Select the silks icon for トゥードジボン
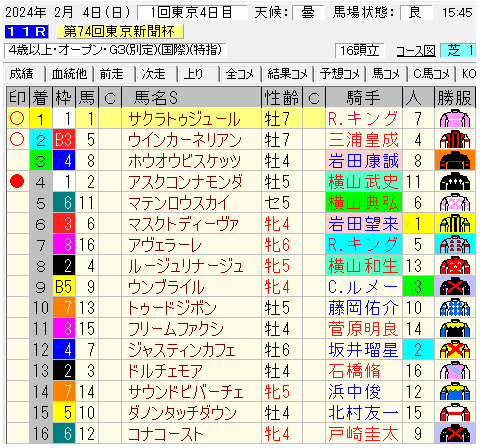 click(455, 308)
